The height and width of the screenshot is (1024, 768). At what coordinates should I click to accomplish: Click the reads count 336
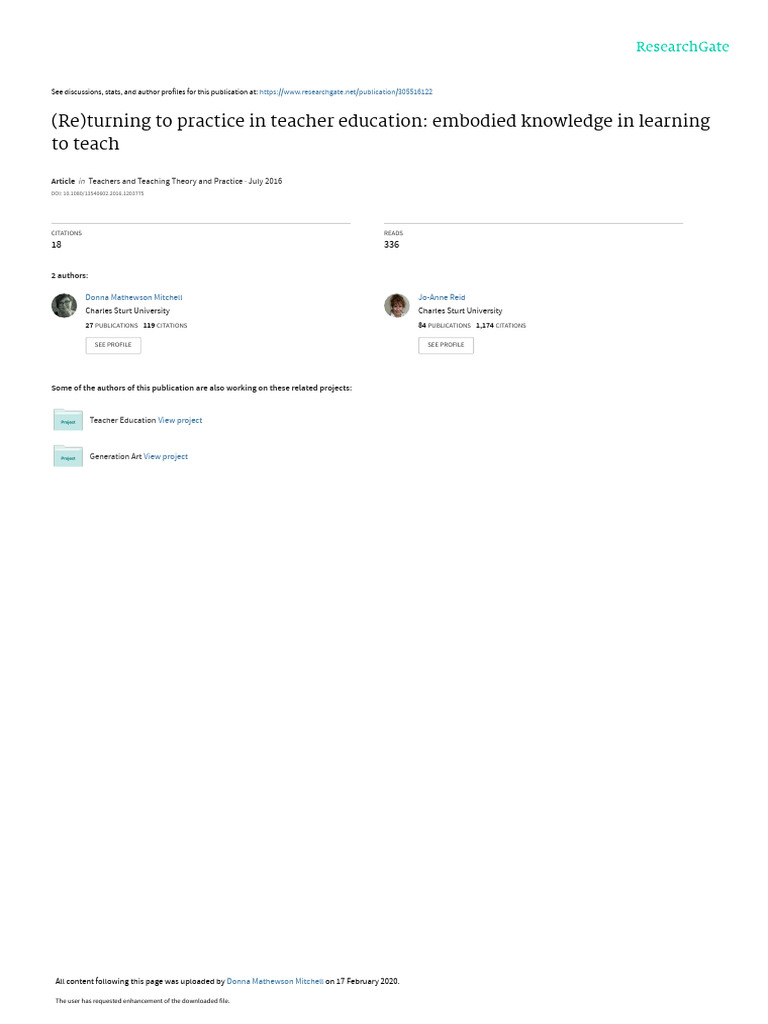pyautogui.click(x=391, y=245)
